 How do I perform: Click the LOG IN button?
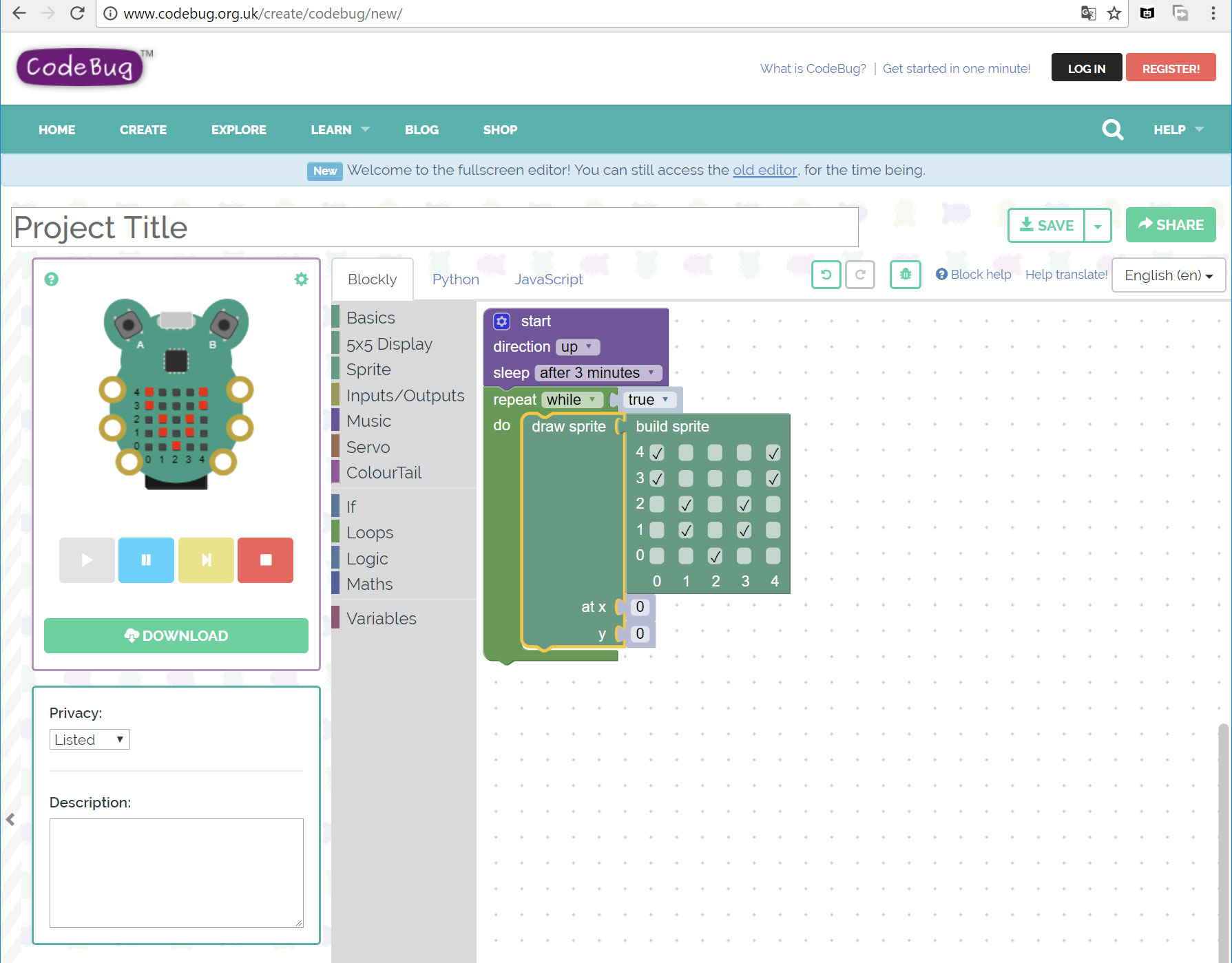click(1087, 68)
